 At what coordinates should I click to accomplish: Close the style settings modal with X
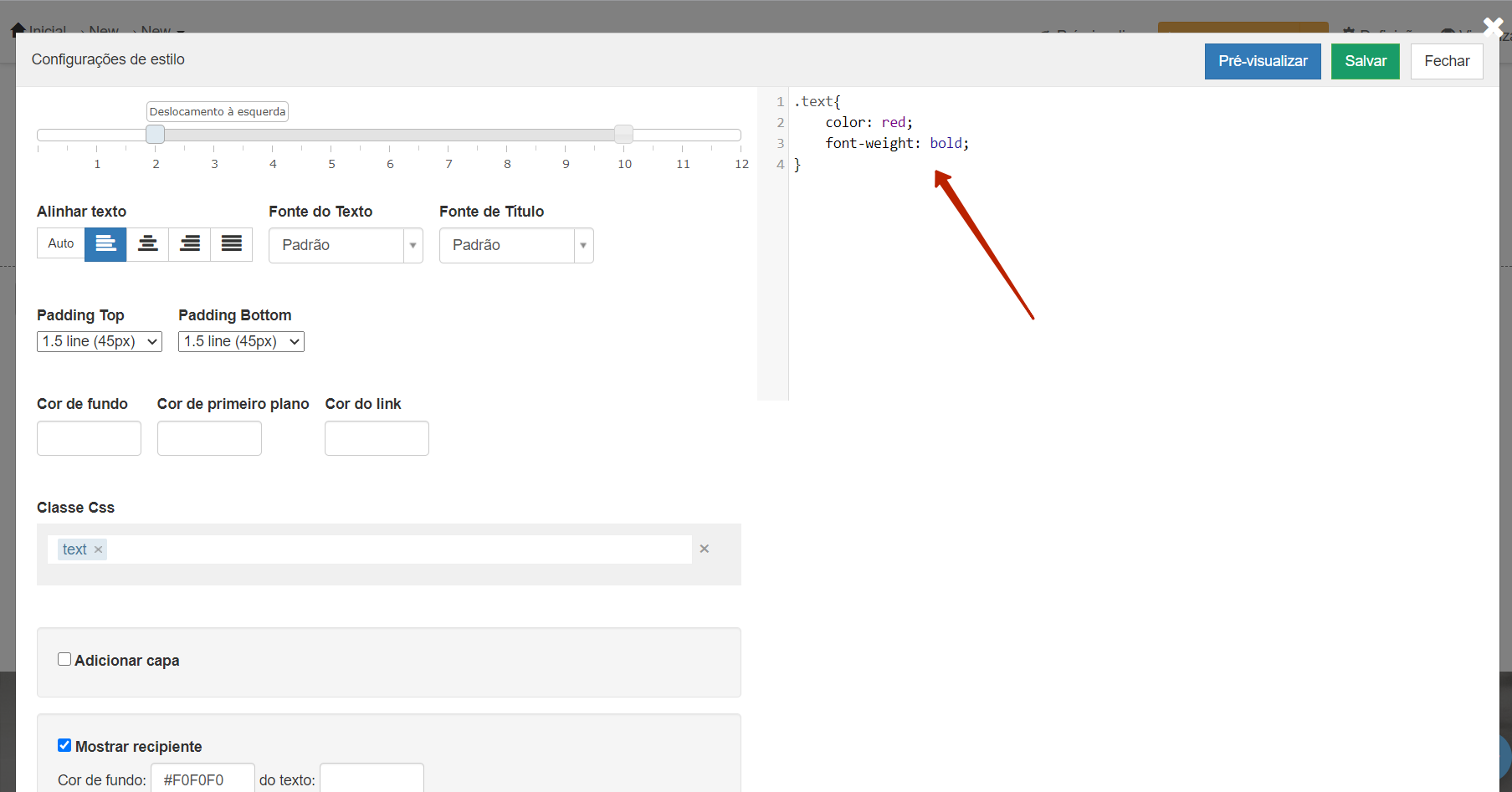[x=1493, y=27]
